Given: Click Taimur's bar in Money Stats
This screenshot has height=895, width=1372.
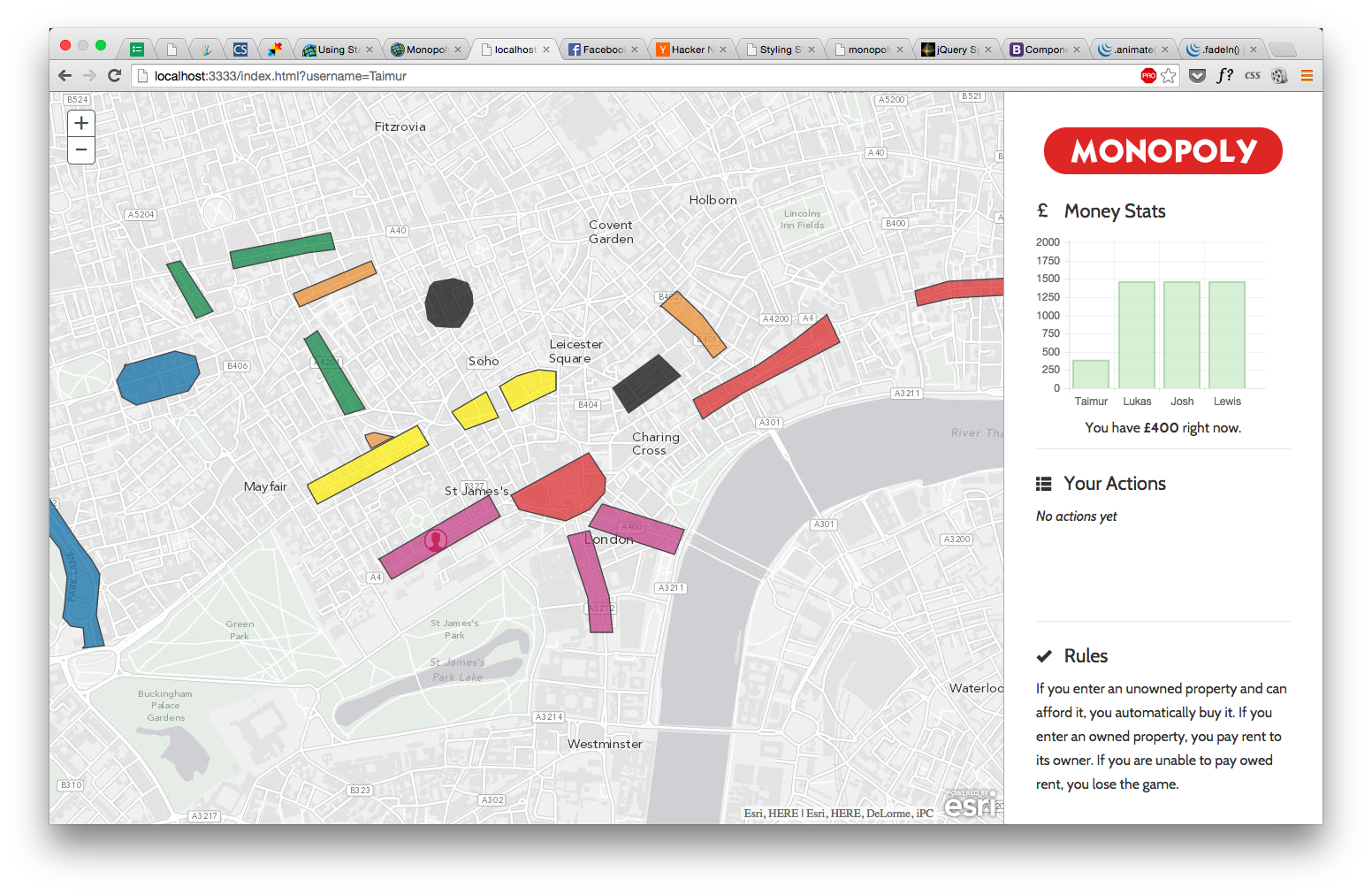Looking at the screenshot, I should click(x=1091, y=374).
